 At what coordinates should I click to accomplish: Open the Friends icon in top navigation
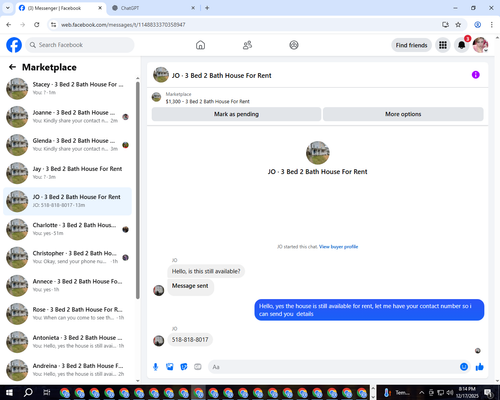click(247, 45)
